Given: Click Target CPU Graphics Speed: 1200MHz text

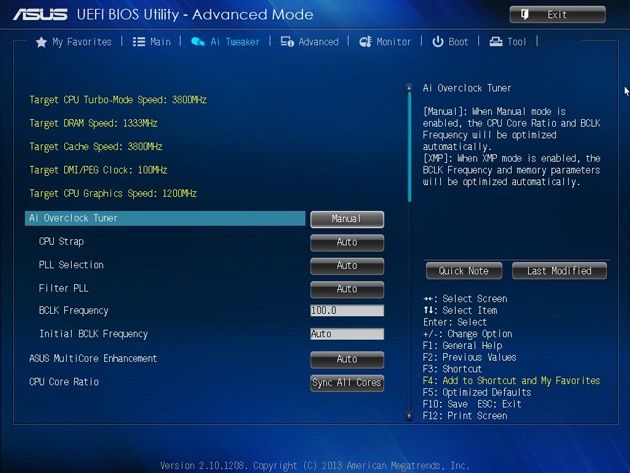Looking at the screenshot, I should coord(113,194).
